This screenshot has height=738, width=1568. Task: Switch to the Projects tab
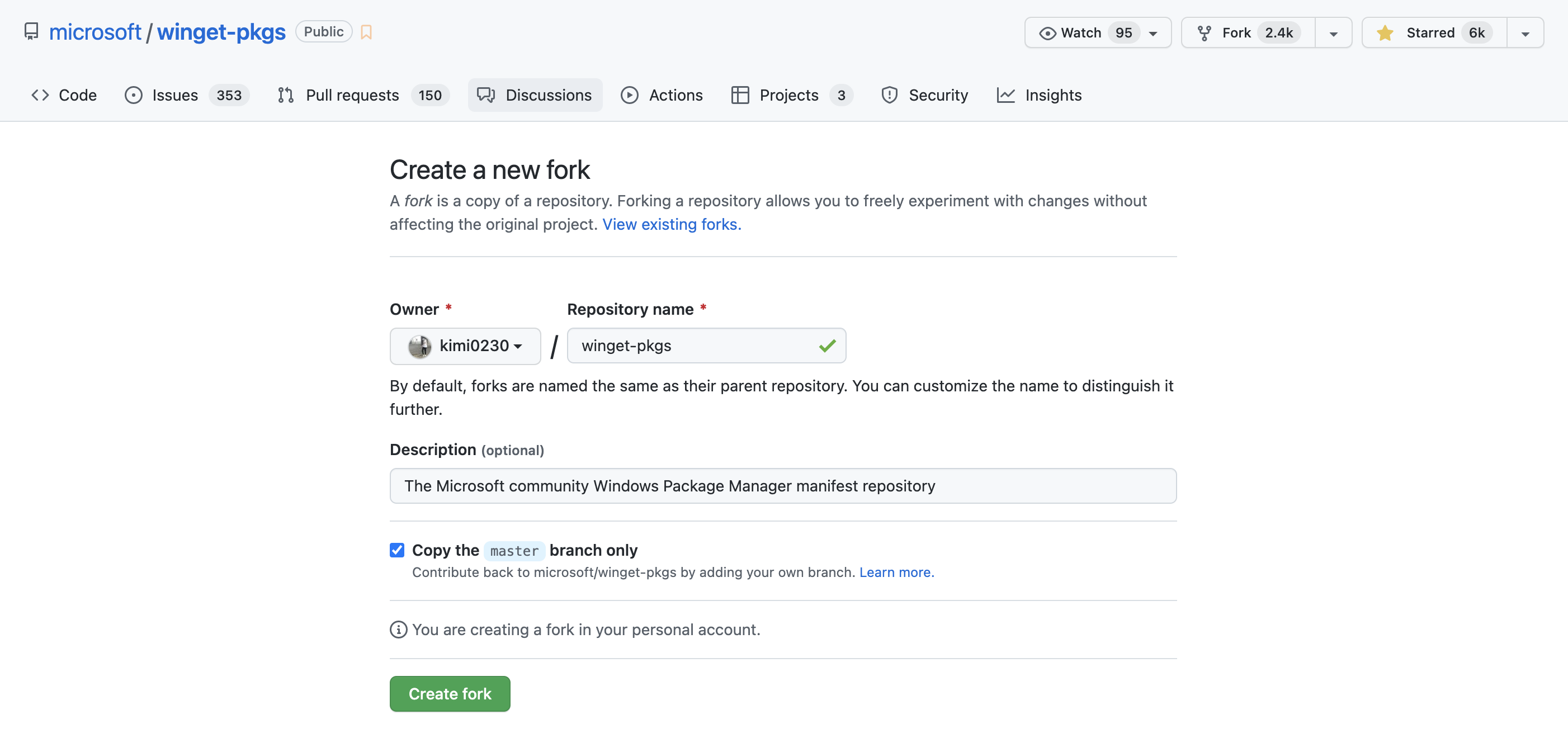coord(792,95)
